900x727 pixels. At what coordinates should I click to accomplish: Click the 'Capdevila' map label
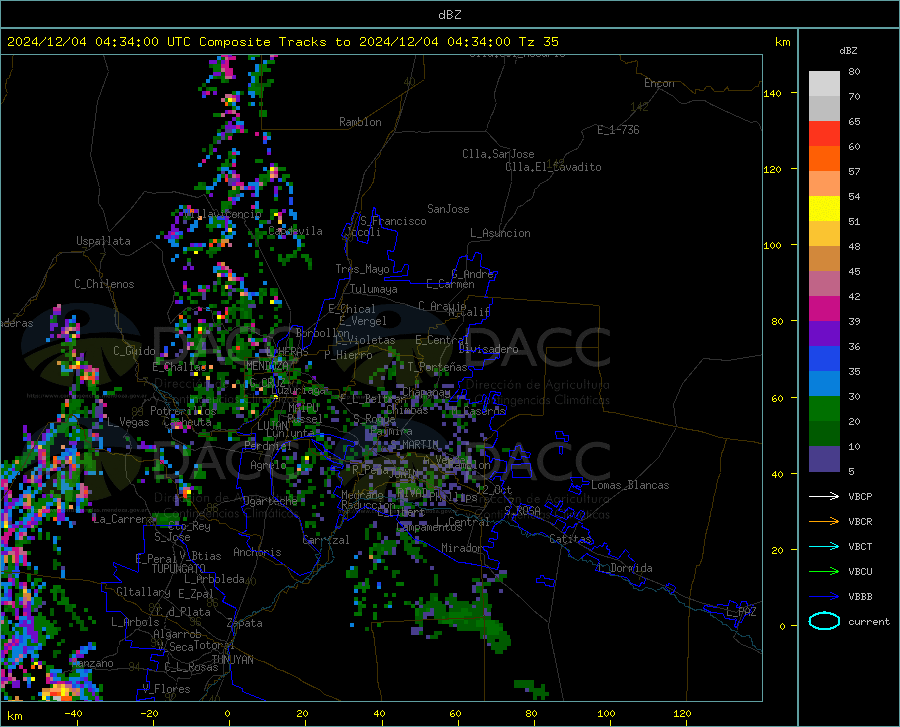[x=295, y=231]
